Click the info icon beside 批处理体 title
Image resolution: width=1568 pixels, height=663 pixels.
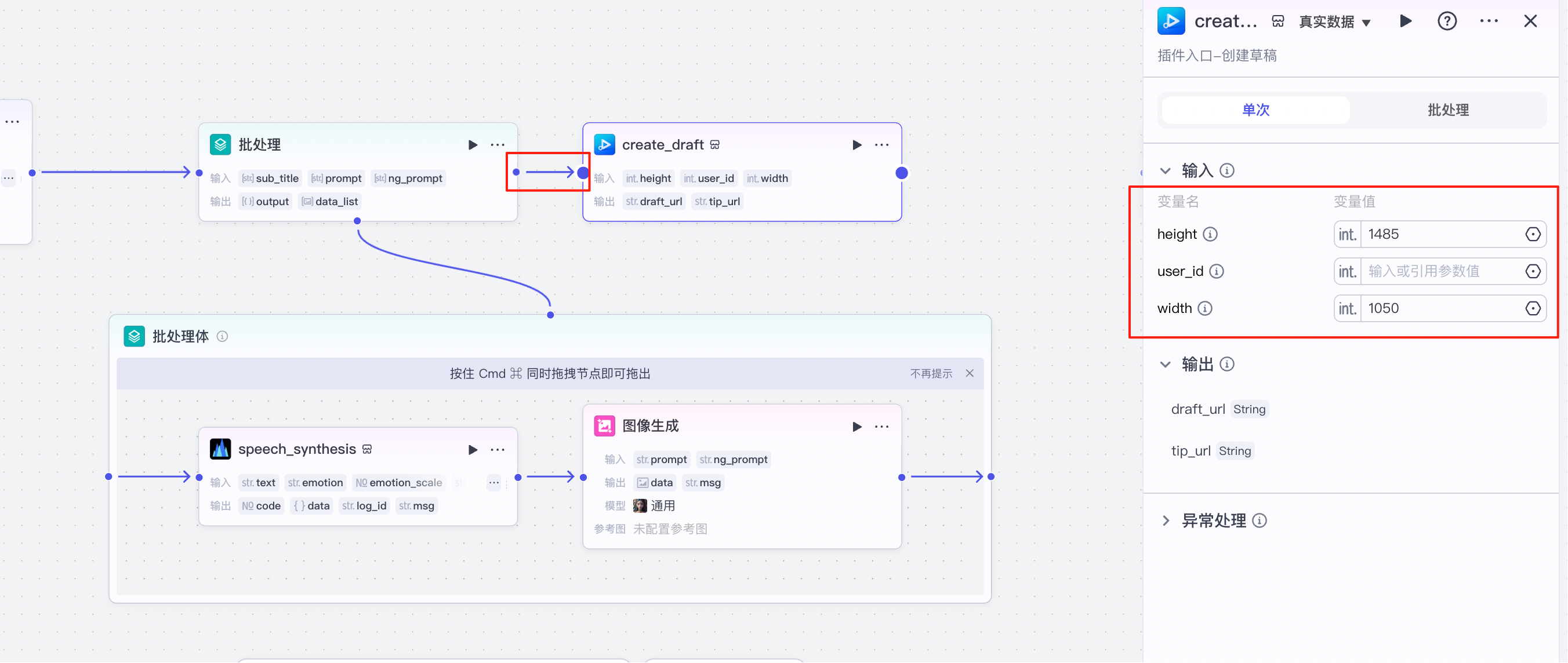223,336
